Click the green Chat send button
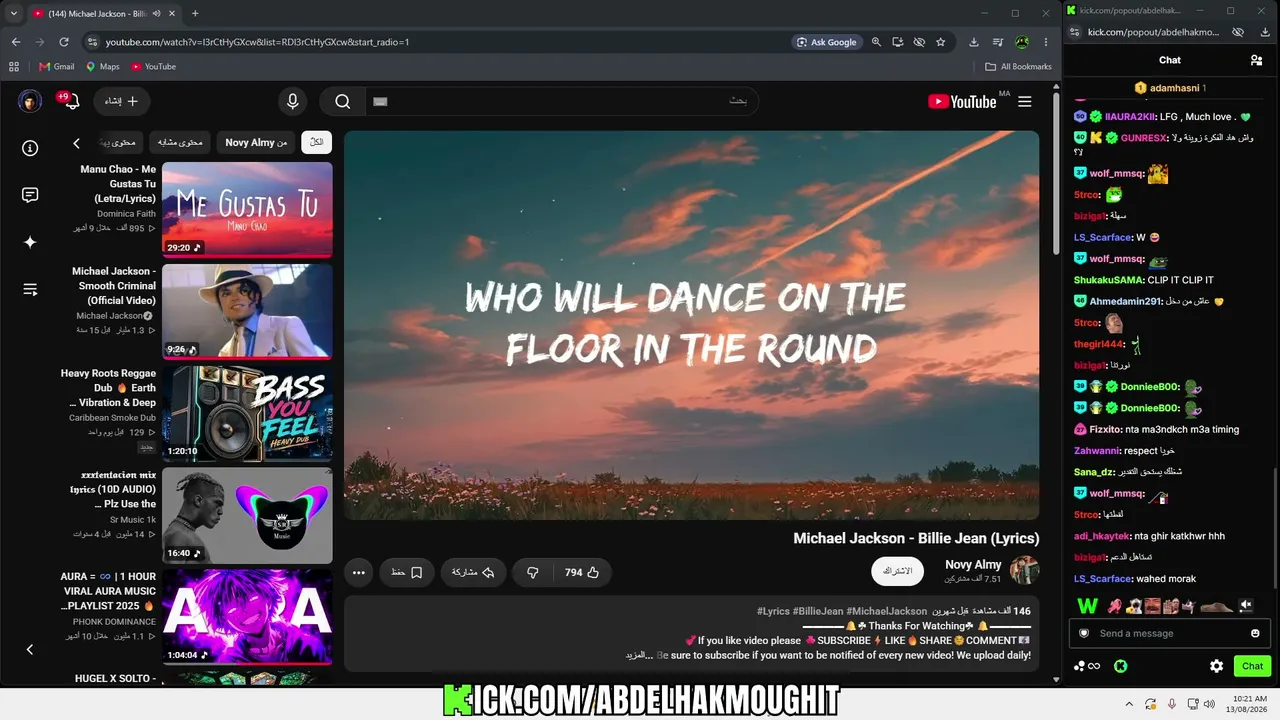 point(1252,666)
